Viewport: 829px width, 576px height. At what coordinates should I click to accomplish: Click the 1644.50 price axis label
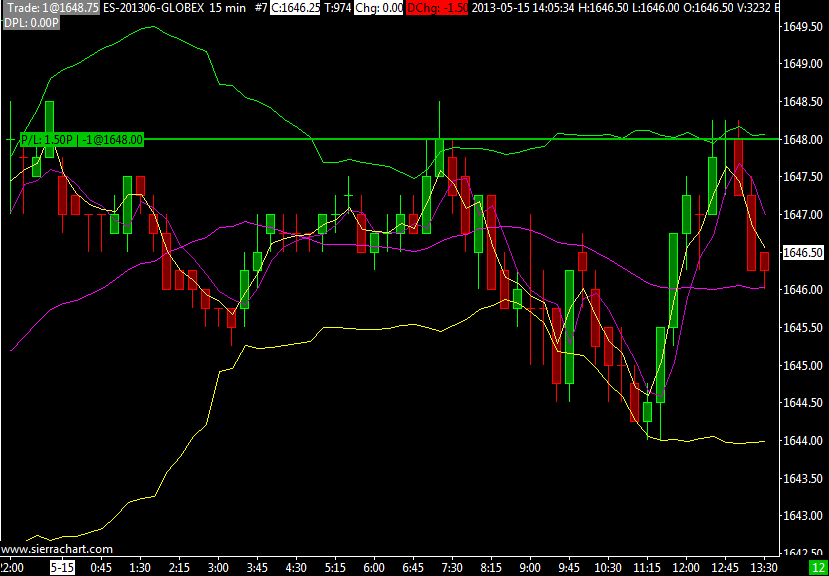coord(804,403)
